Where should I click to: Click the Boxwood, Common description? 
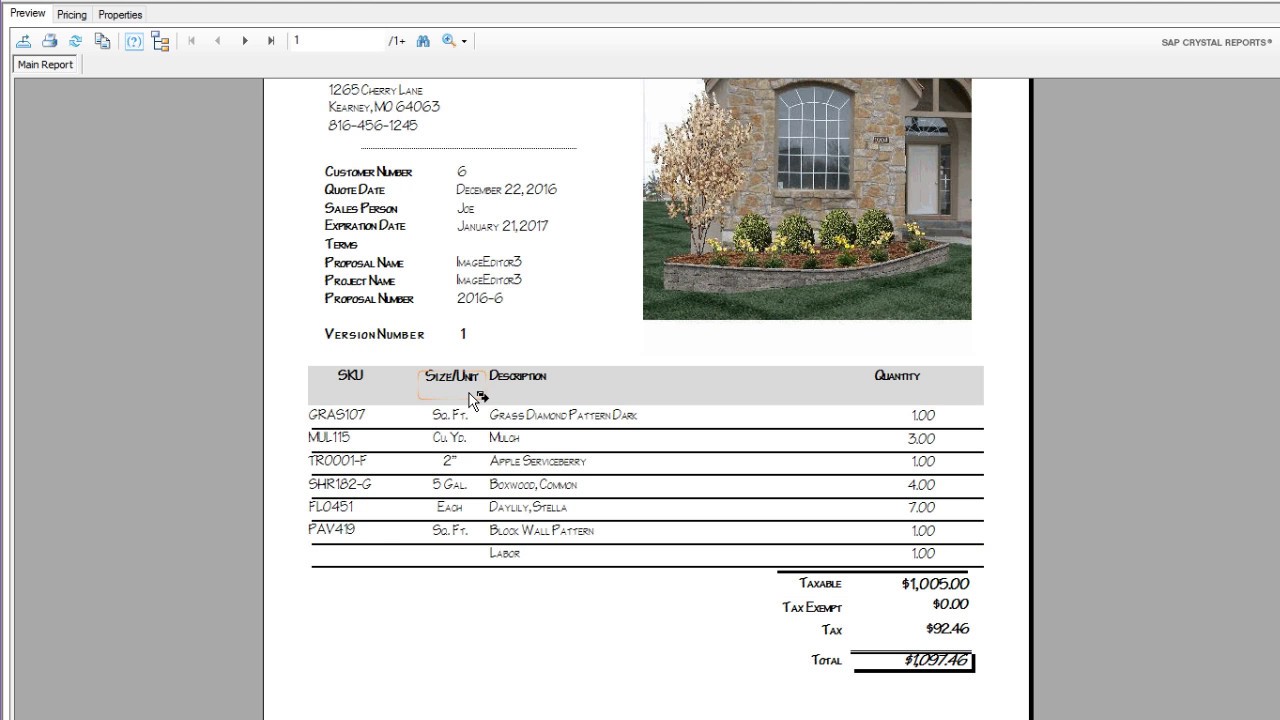pyautogui.click(x=533, y=484)
